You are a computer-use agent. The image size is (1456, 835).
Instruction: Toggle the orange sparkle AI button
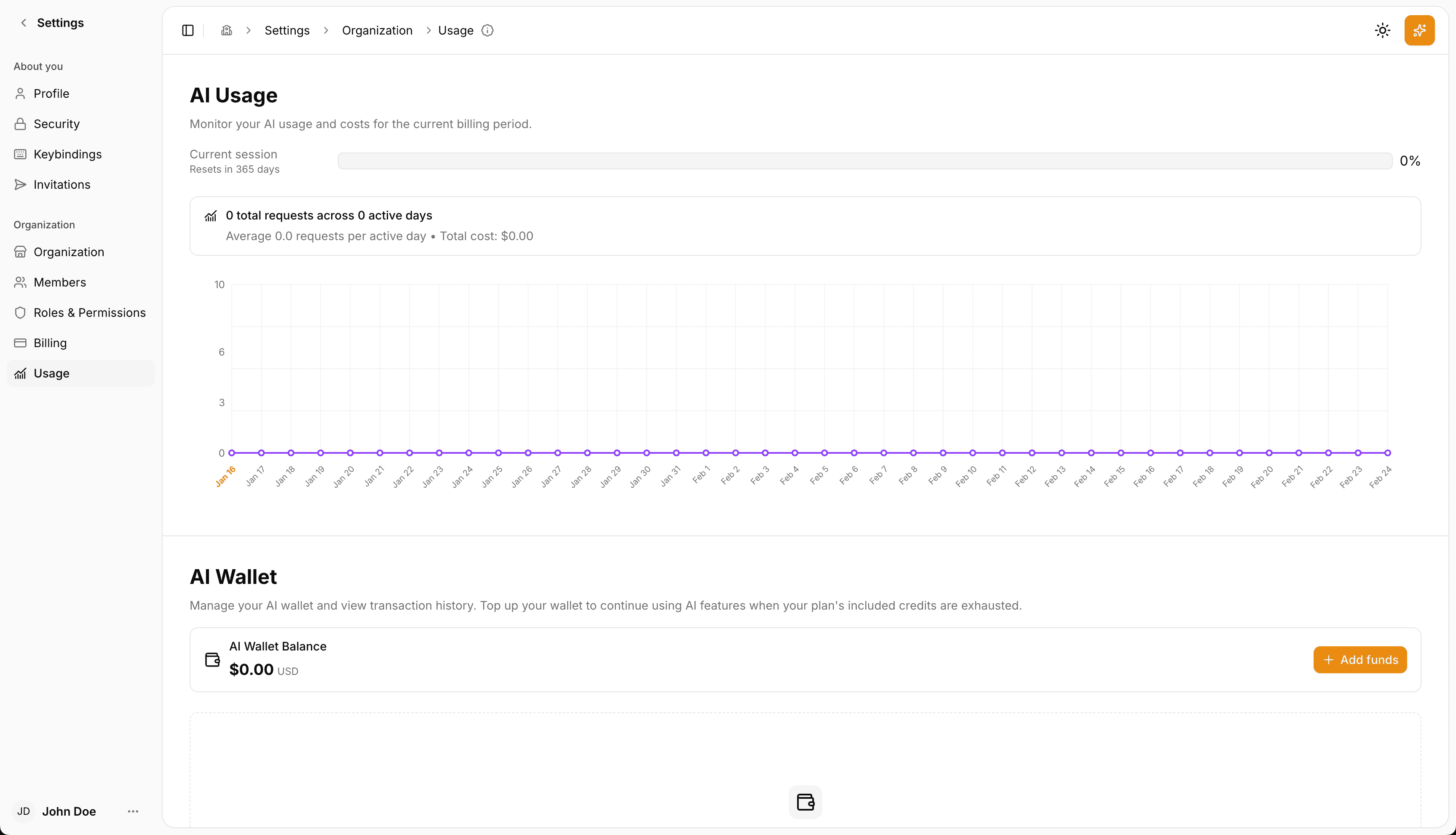point(1419,30)
